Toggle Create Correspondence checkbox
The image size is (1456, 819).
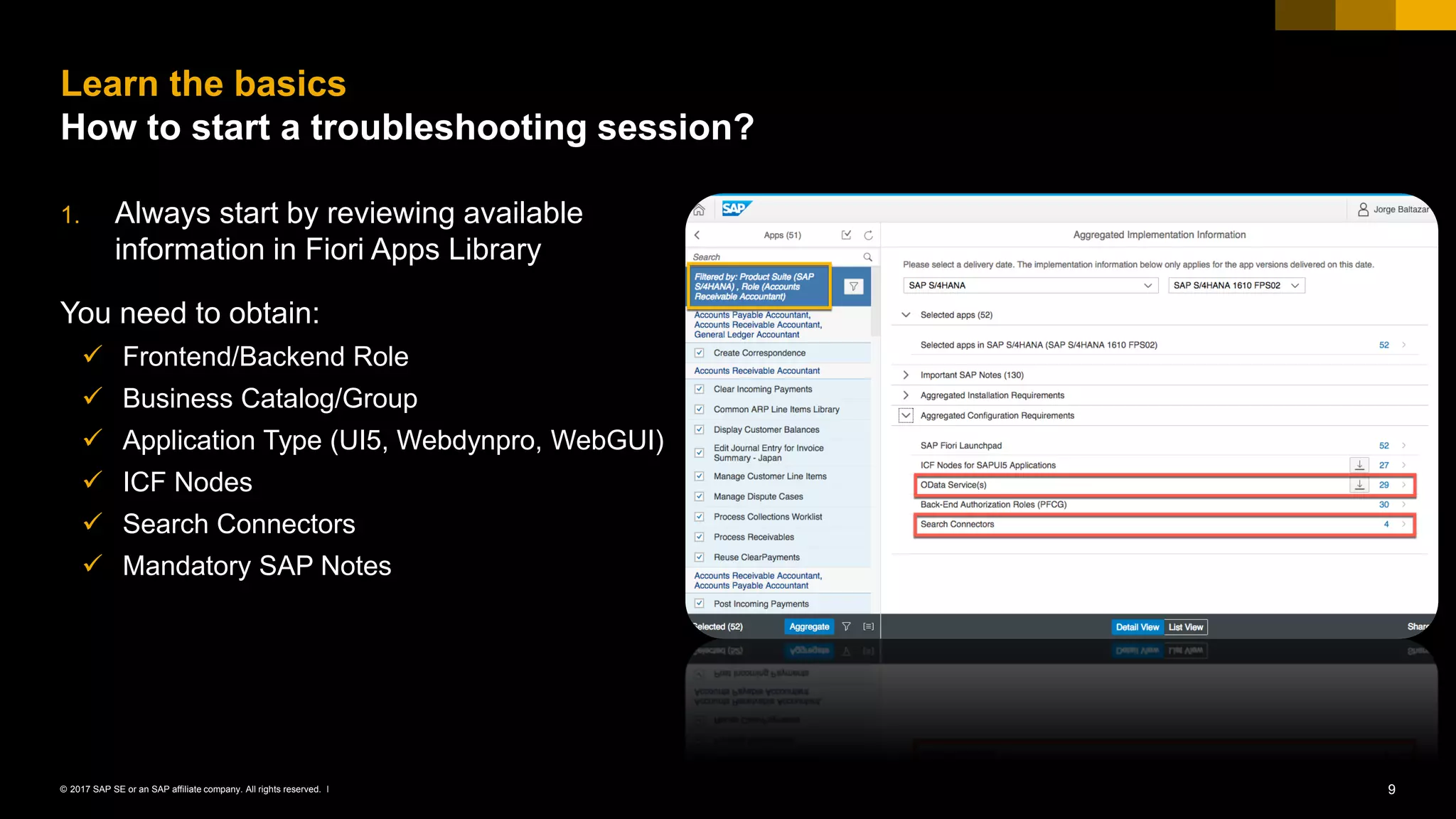pyautogui.click(x=700, y=353)
